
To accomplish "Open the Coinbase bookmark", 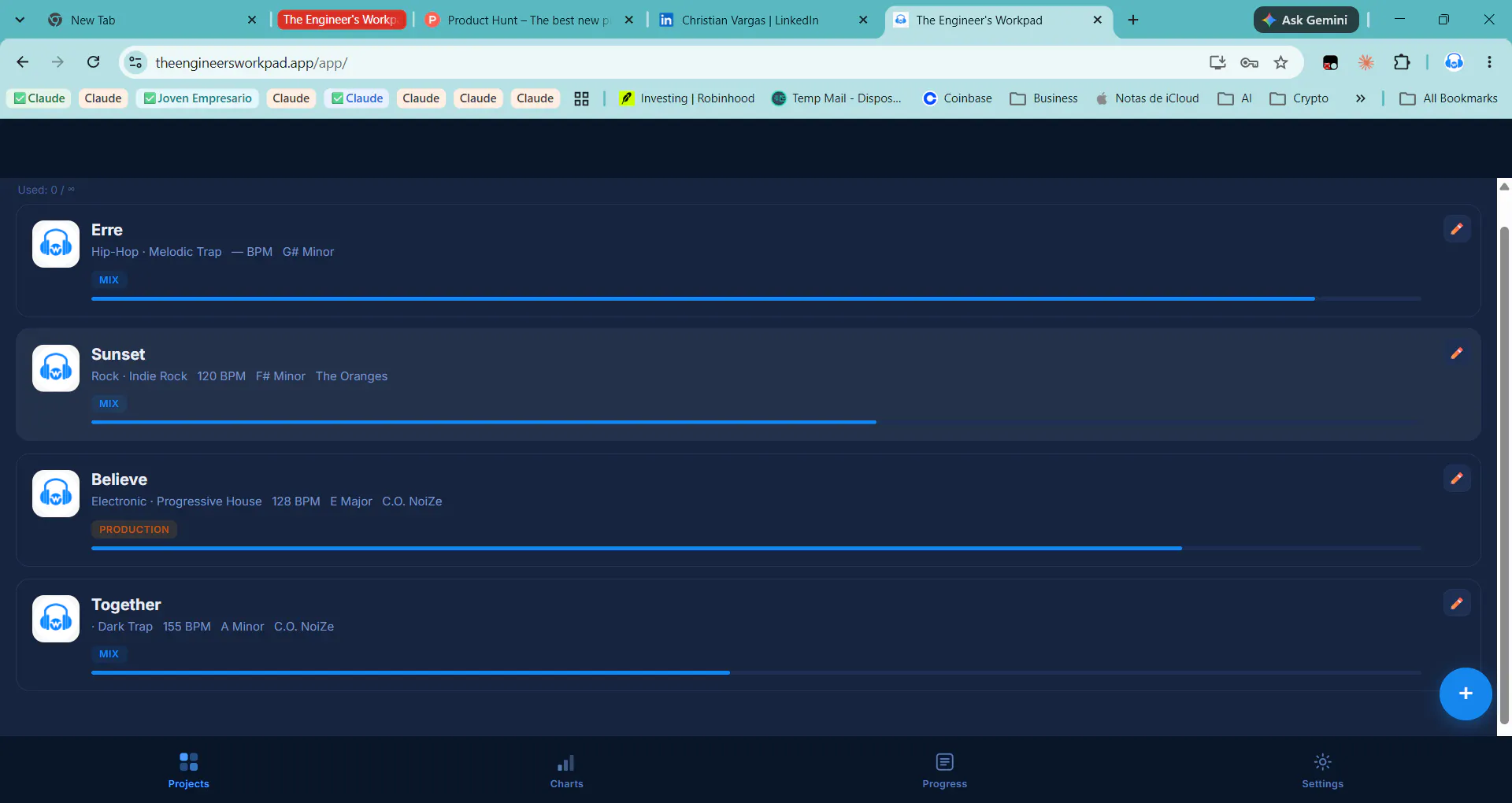I will [x=958, y=98].
